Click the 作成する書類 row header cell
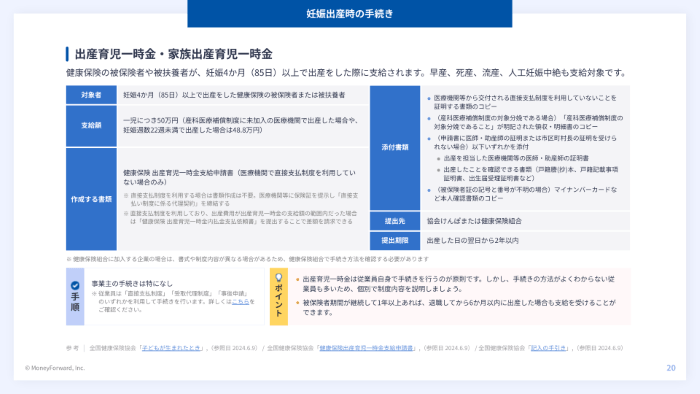700x394 pixels. point(91,199)
